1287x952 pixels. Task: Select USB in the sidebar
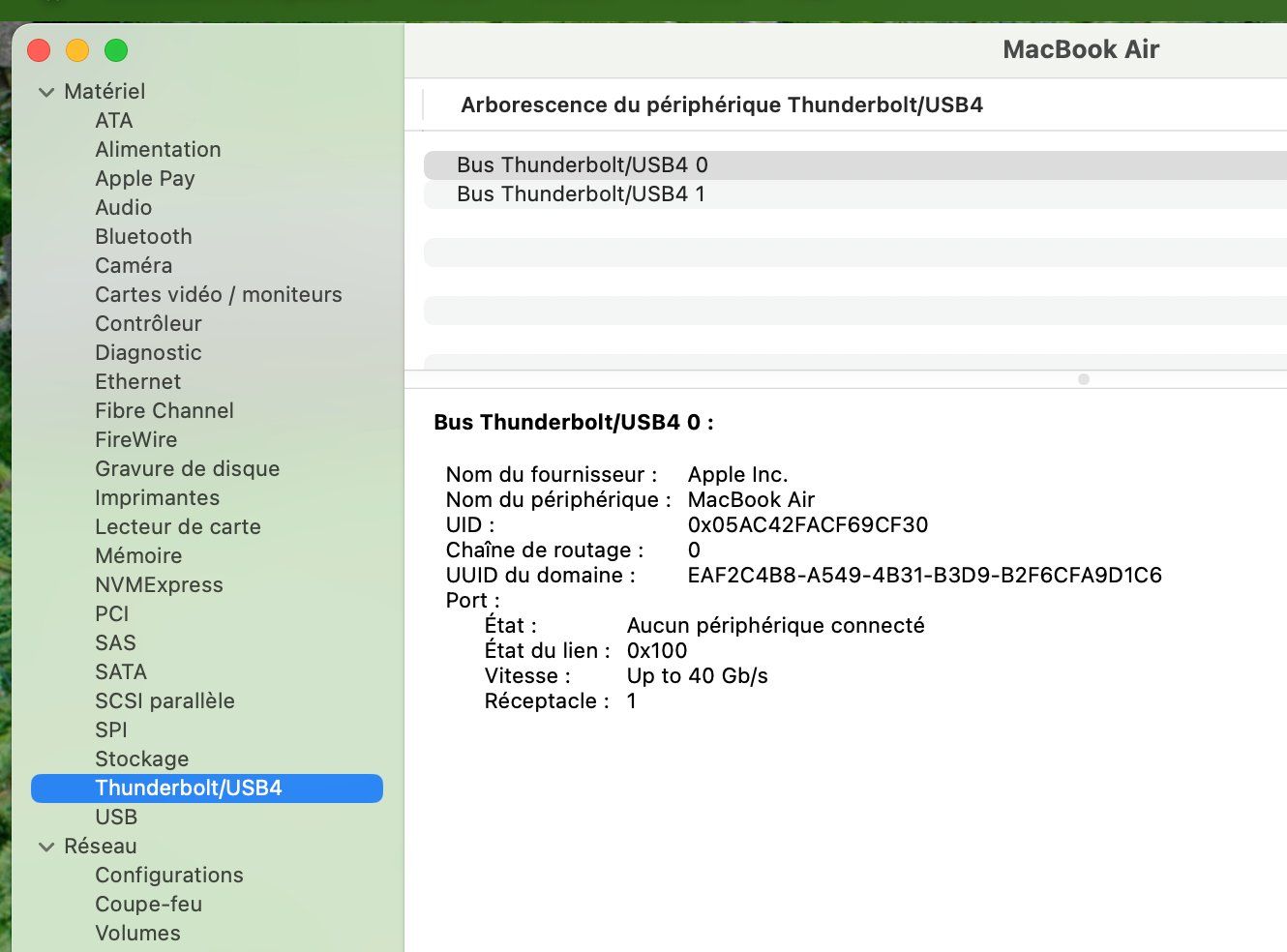pos(116,818)
